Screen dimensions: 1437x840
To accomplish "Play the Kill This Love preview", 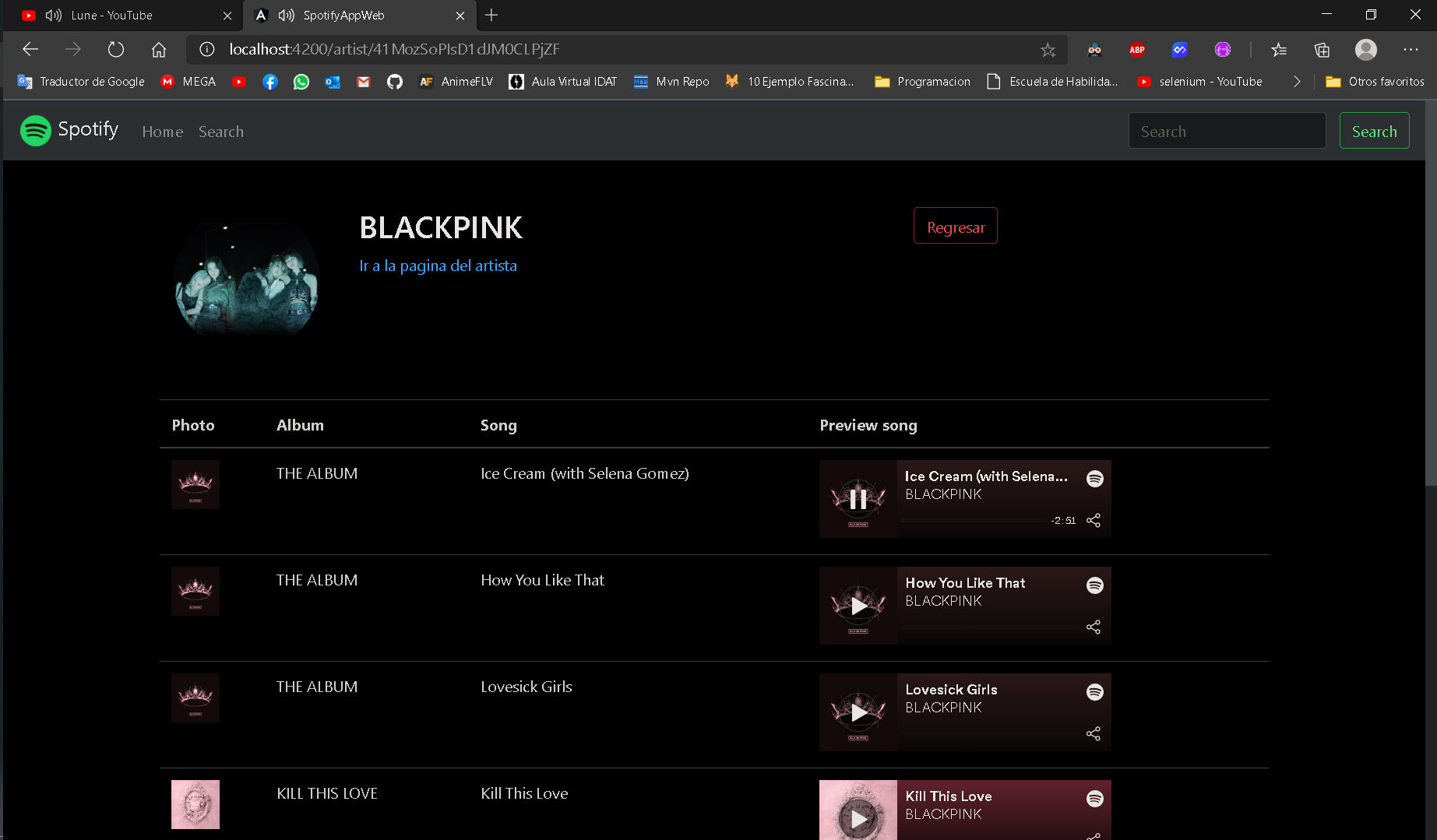I will pyautogui.click(x=858, y=819).
